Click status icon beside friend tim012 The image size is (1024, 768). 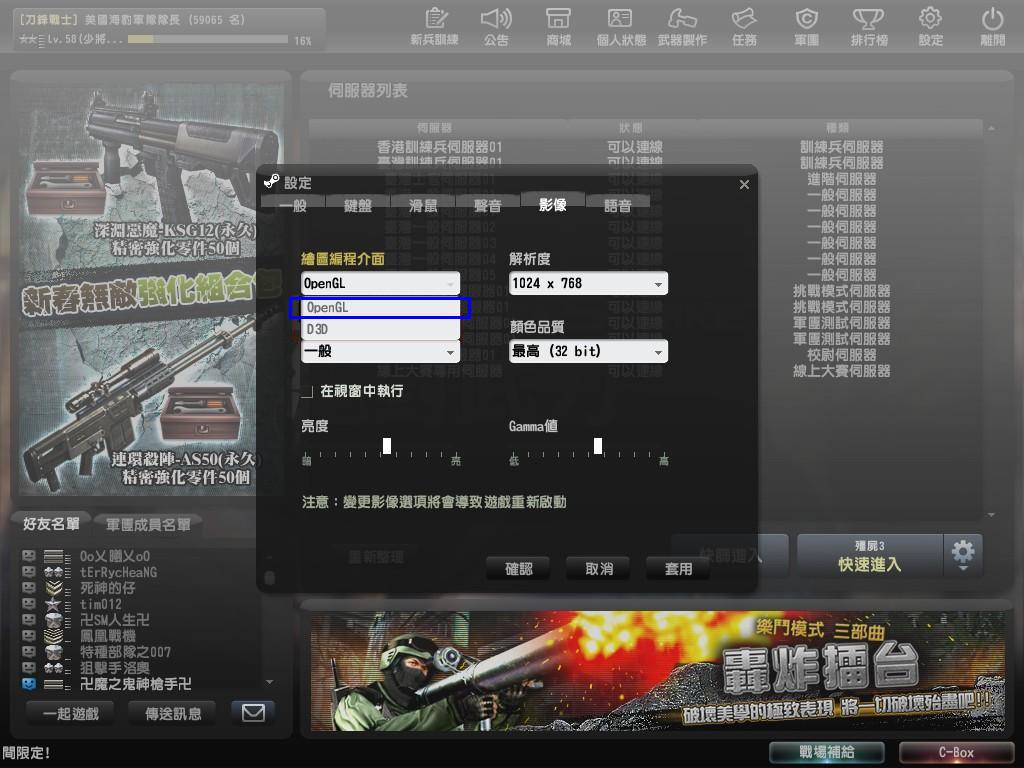click(x=29, y=604)
